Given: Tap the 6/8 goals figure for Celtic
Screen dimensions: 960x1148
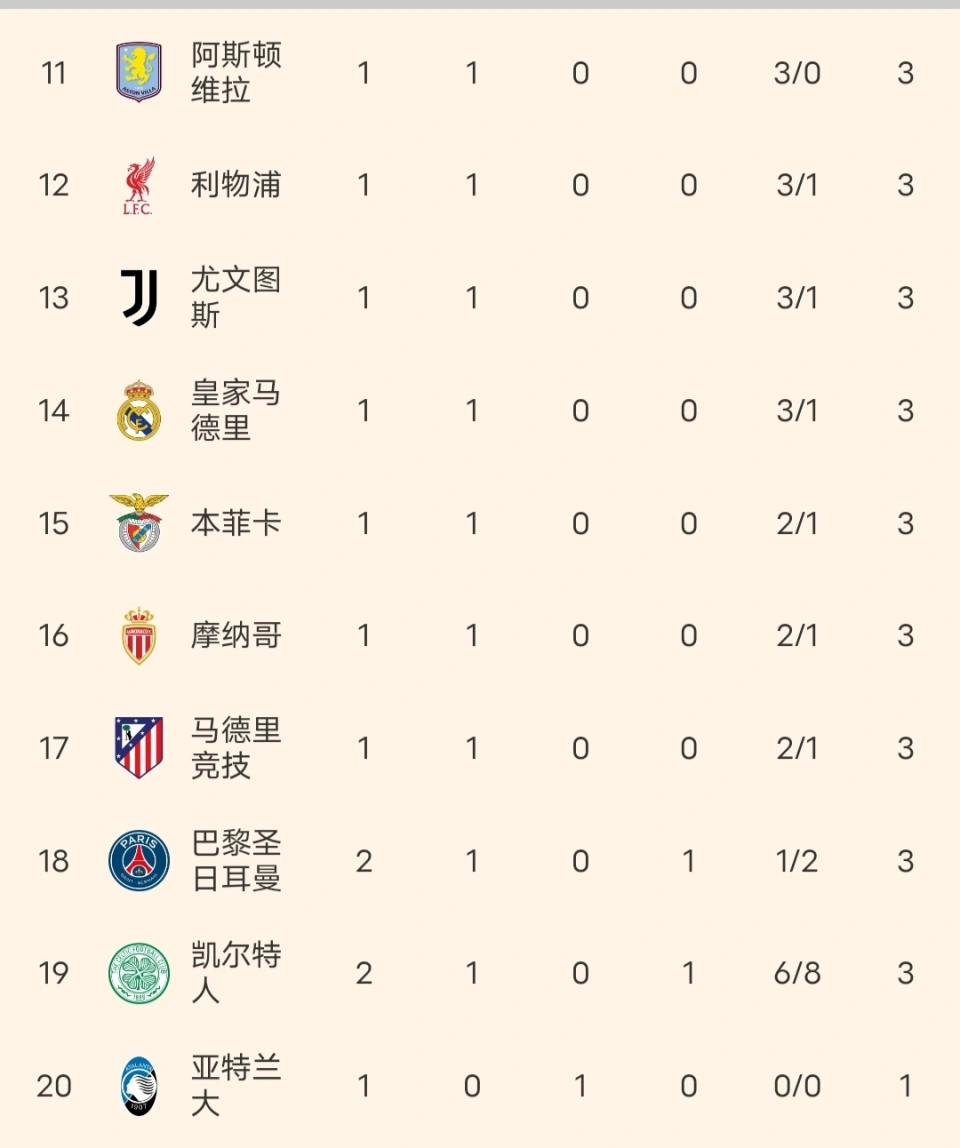Looking at the screenshot, I should tap(797, 973).
